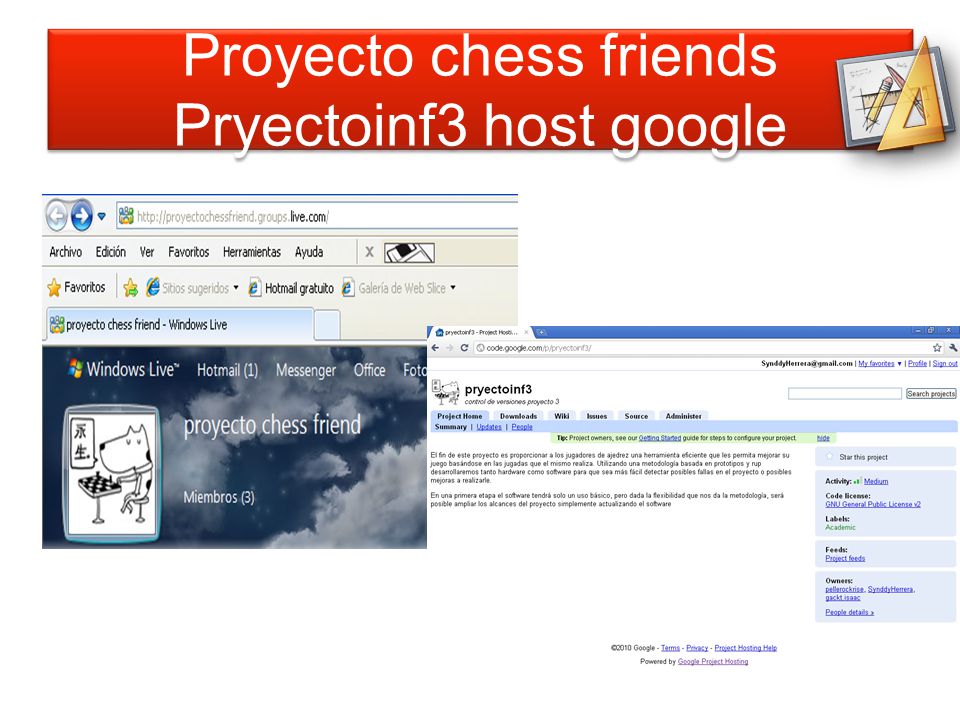
Task: Click the Medium activity link
Action: coord(876,481)
